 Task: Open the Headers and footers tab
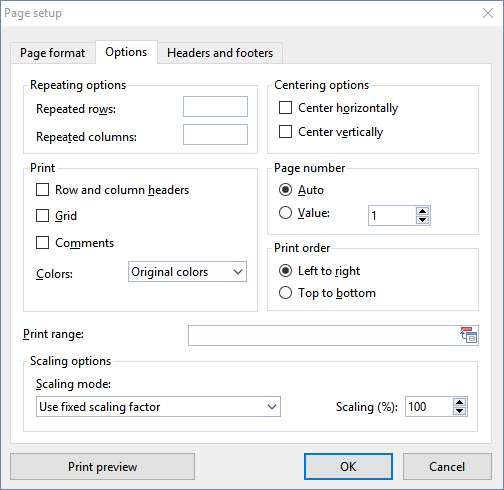point(220,53)
